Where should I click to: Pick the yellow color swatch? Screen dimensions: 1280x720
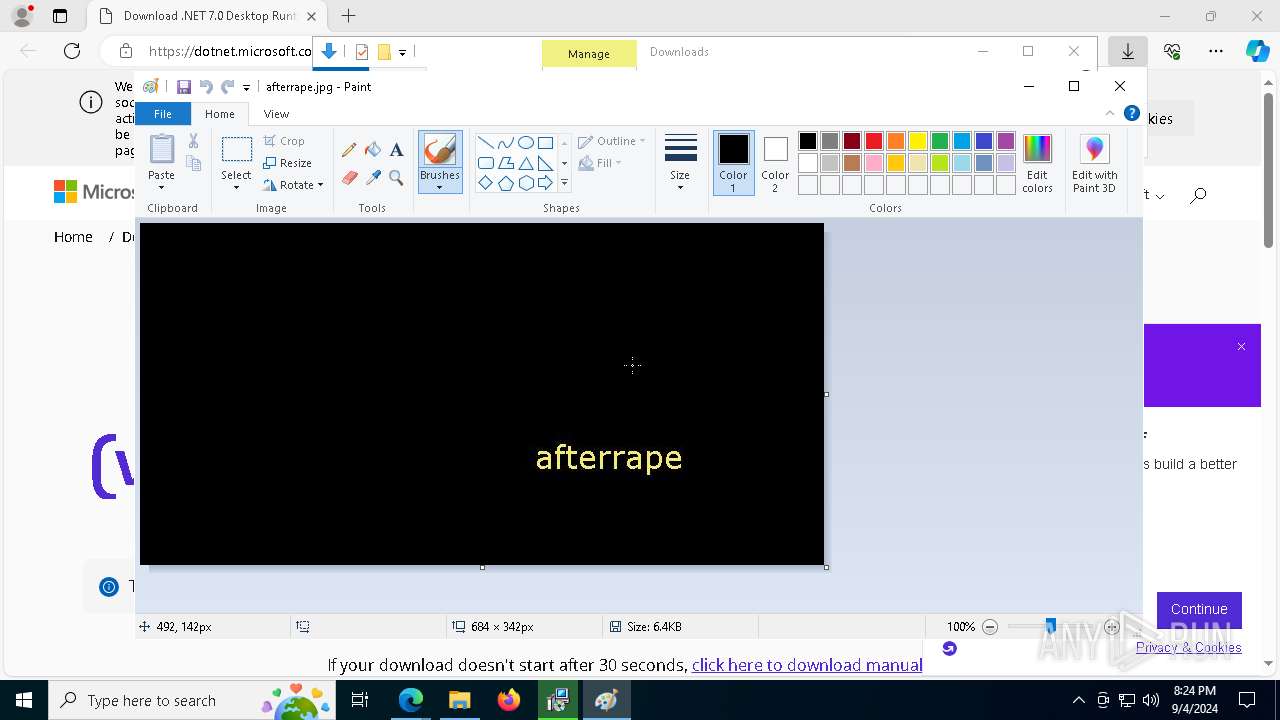(x=918, y=141)
